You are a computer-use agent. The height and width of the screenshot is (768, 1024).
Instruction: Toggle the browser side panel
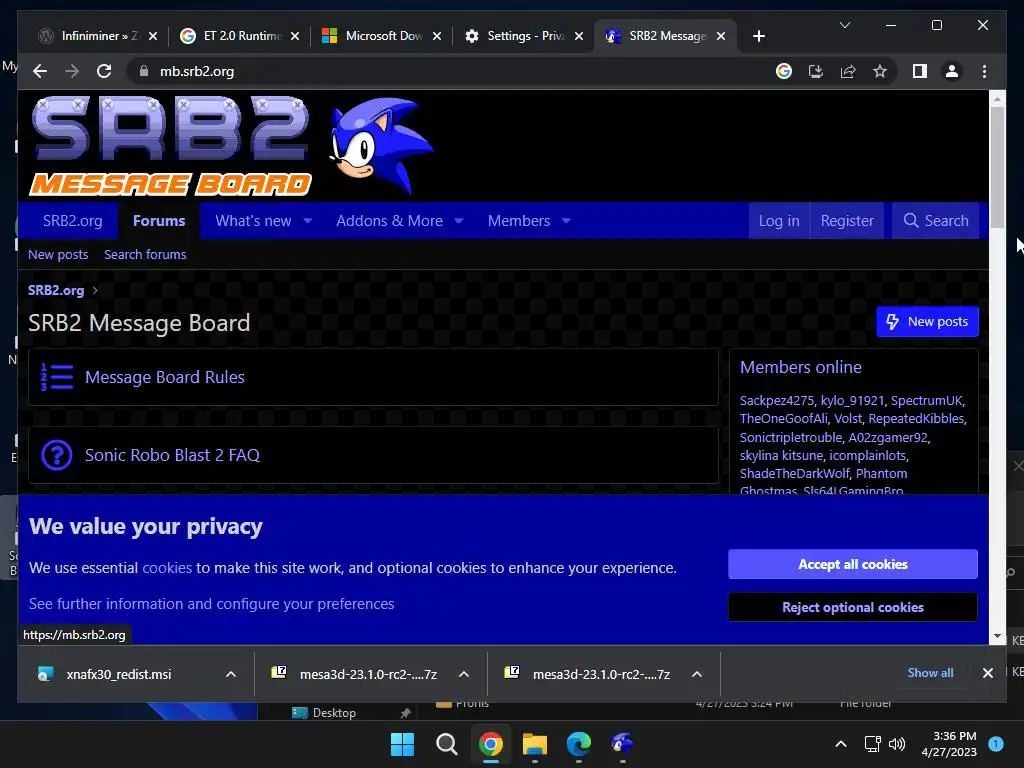tap(920, 71)
